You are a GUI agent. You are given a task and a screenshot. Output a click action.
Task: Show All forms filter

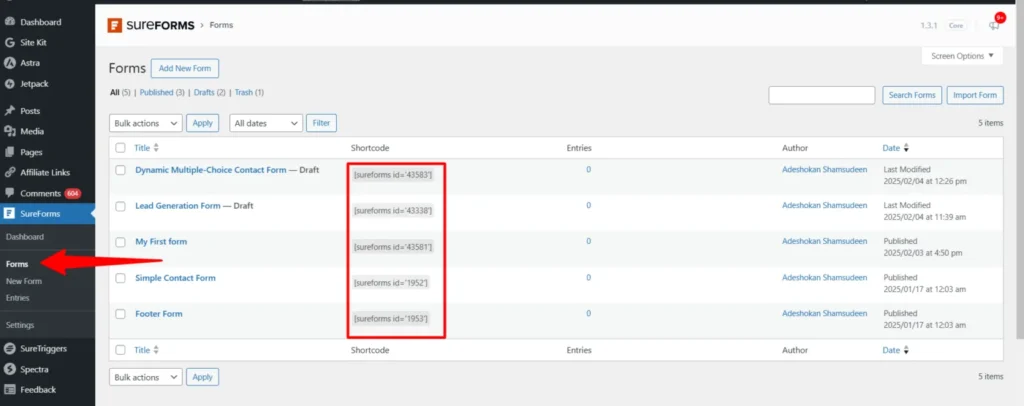pos(114,93)
